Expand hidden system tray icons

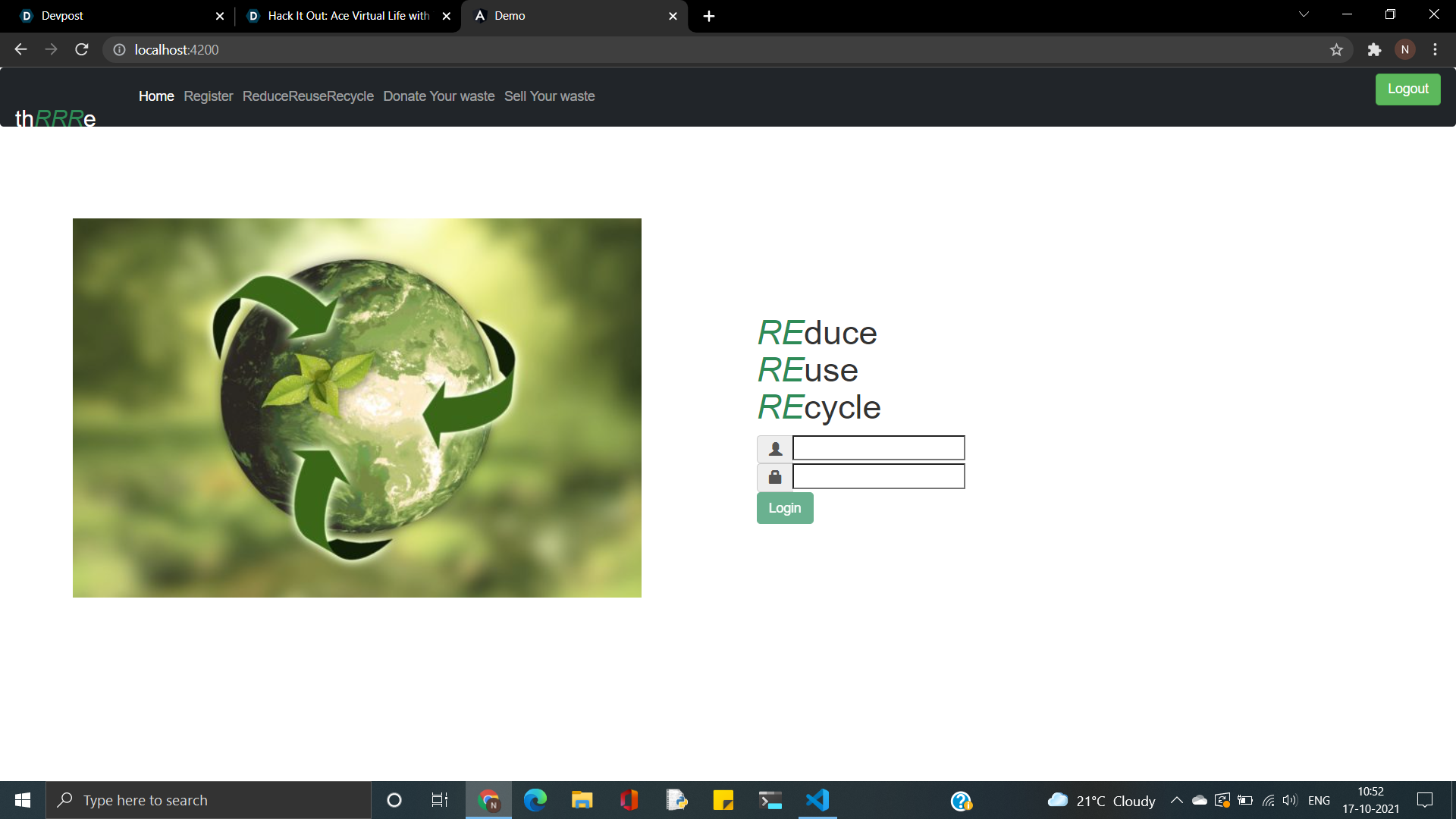click(x=1176, y=800)
